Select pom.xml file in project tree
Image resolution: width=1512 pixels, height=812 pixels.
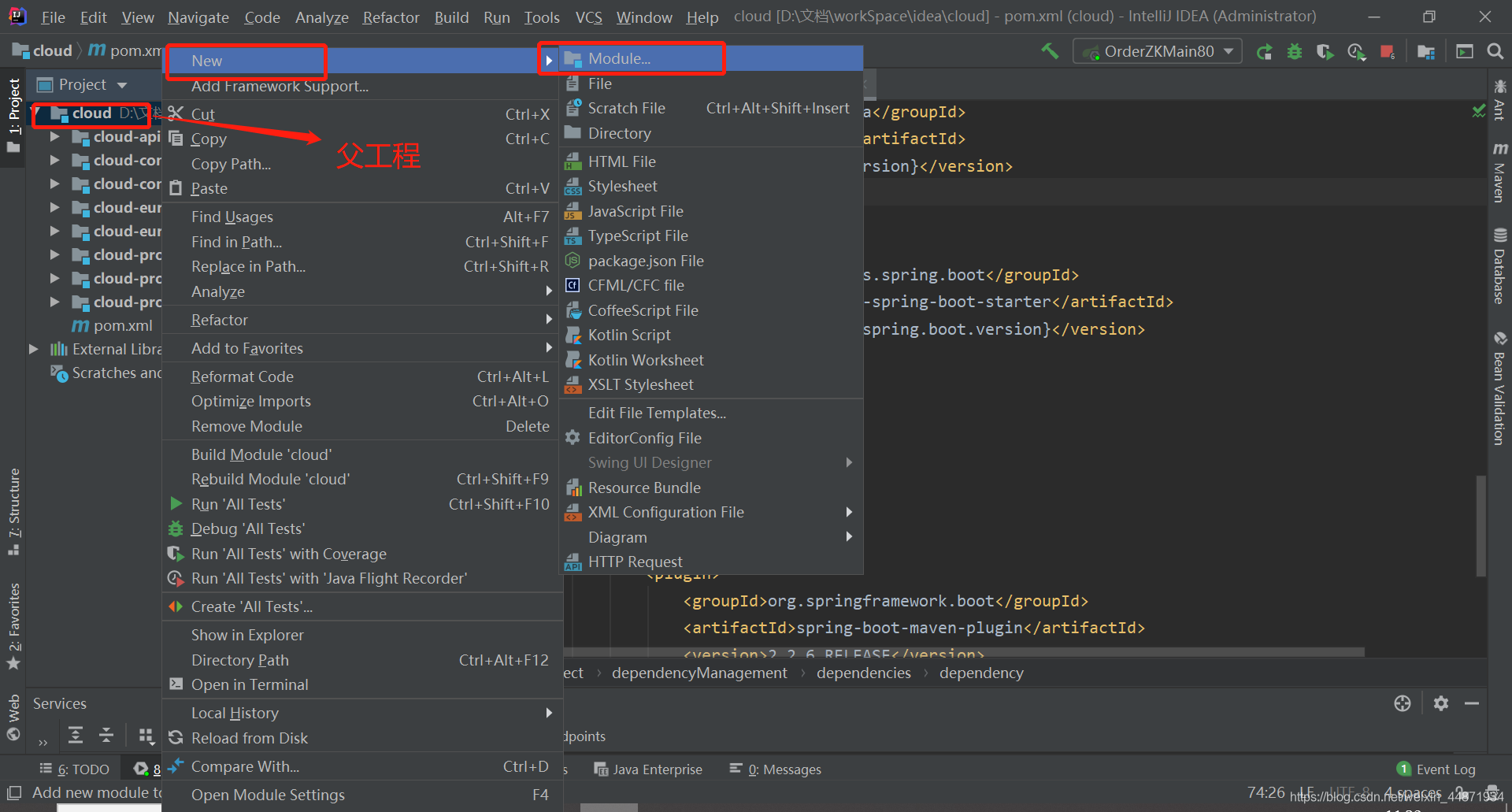pos(113,325)
